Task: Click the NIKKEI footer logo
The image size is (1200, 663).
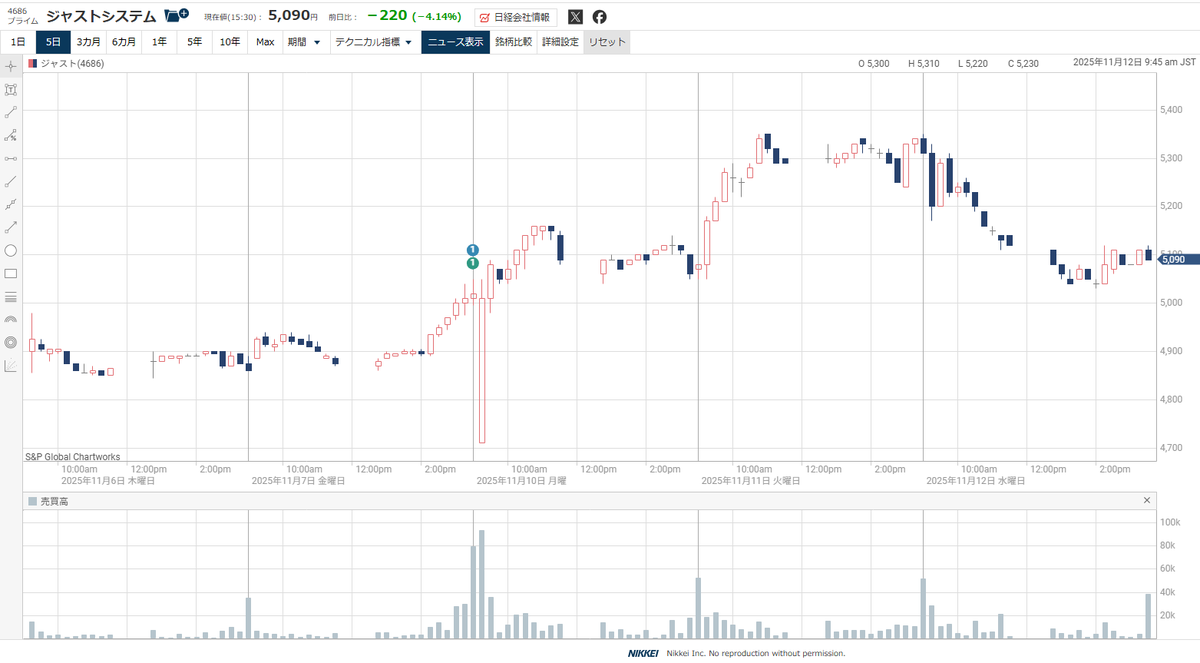Action: [642, 653]
